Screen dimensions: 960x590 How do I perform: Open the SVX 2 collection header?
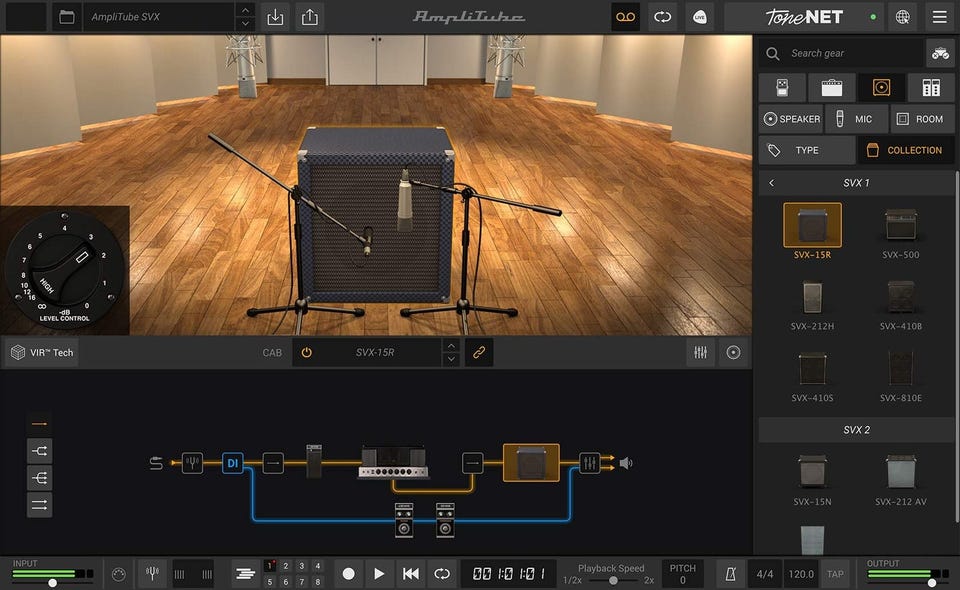[x=856, y=430]
